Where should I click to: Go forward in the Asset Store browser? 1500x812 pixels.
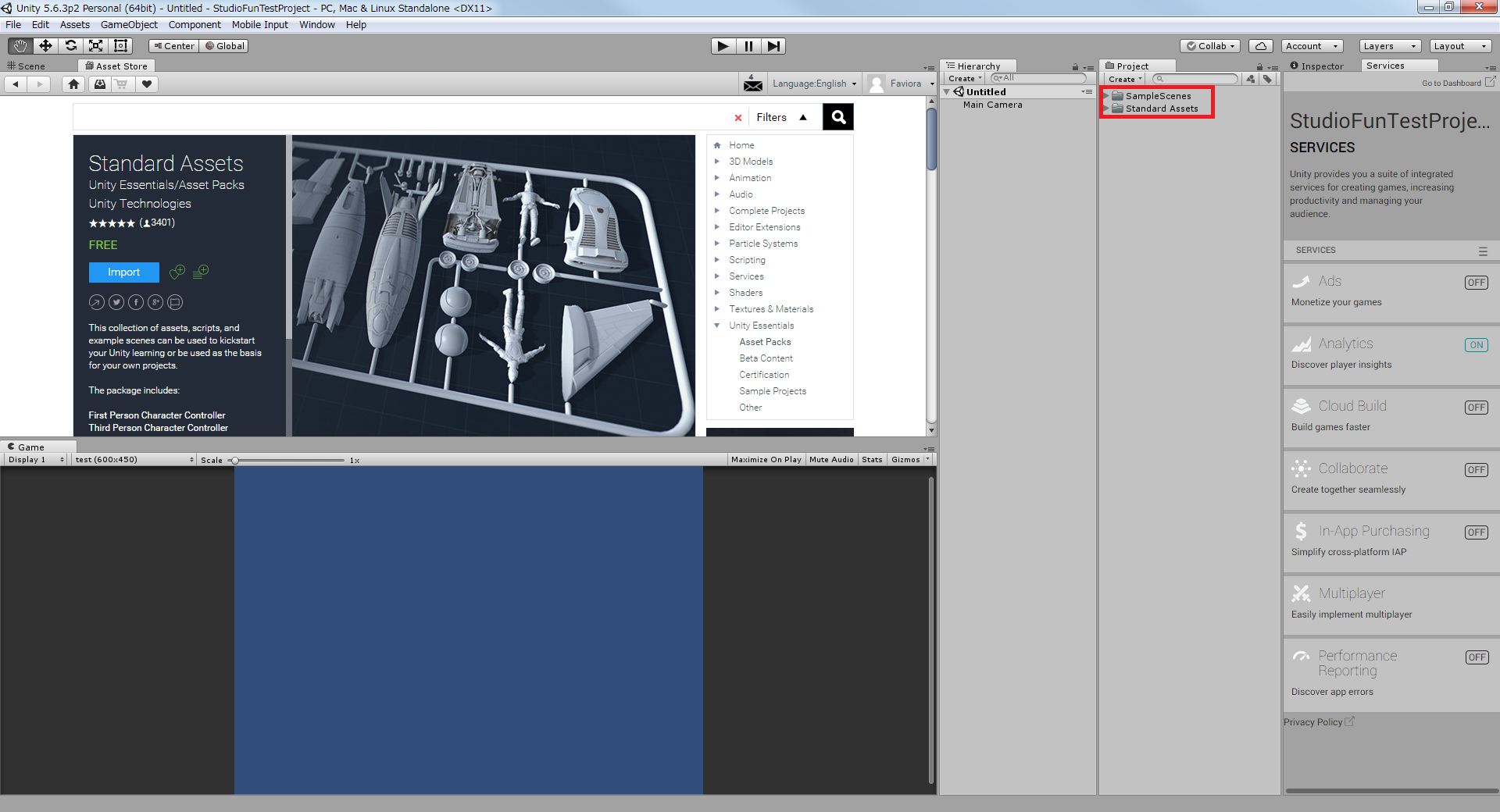39,84
